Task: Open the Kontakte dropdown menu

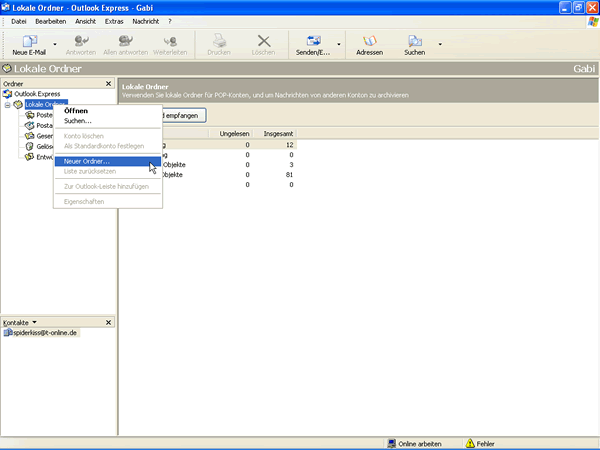Action: 34,322
